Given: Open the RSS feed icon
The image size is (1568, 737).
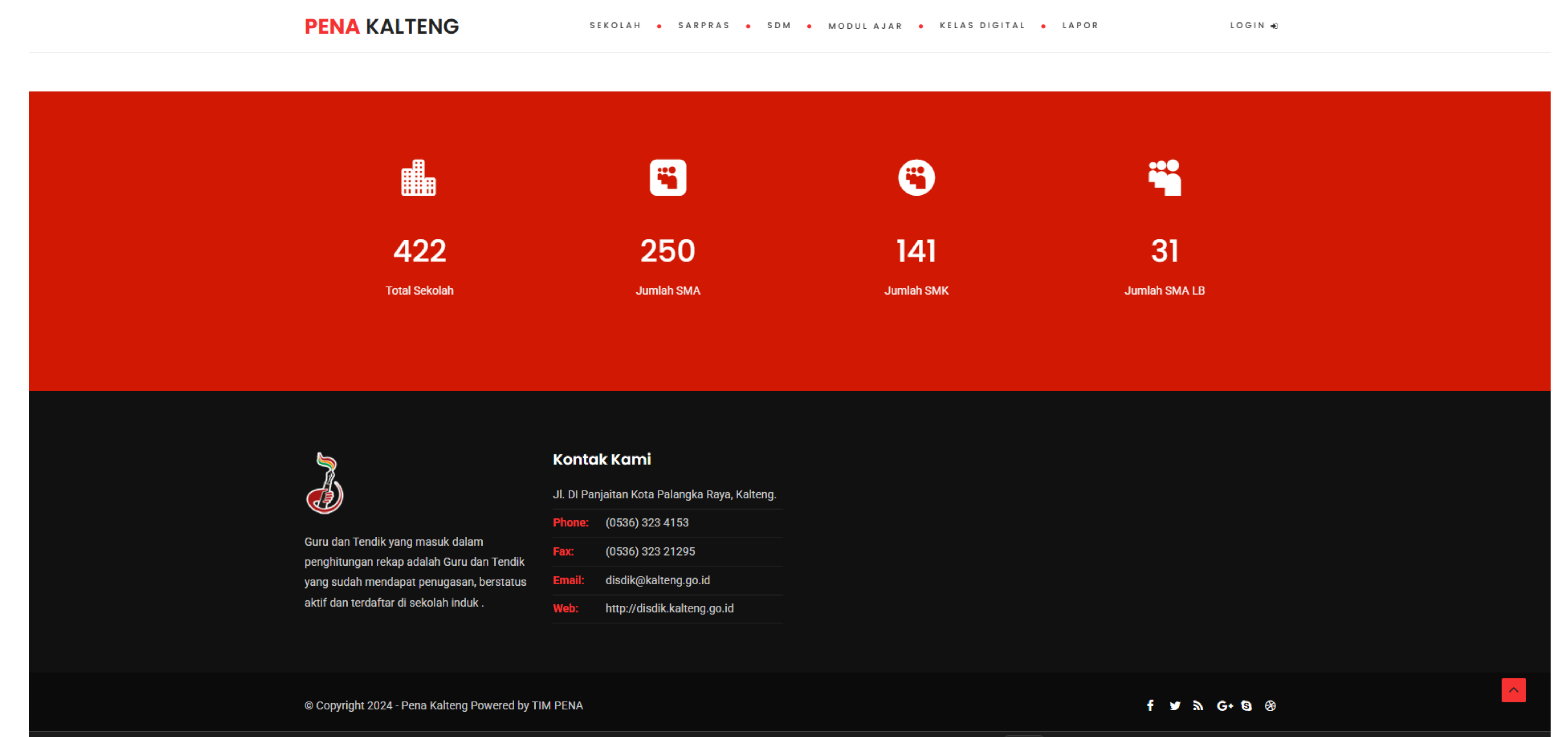Looking at the screenshot, I should [1198, 705].
